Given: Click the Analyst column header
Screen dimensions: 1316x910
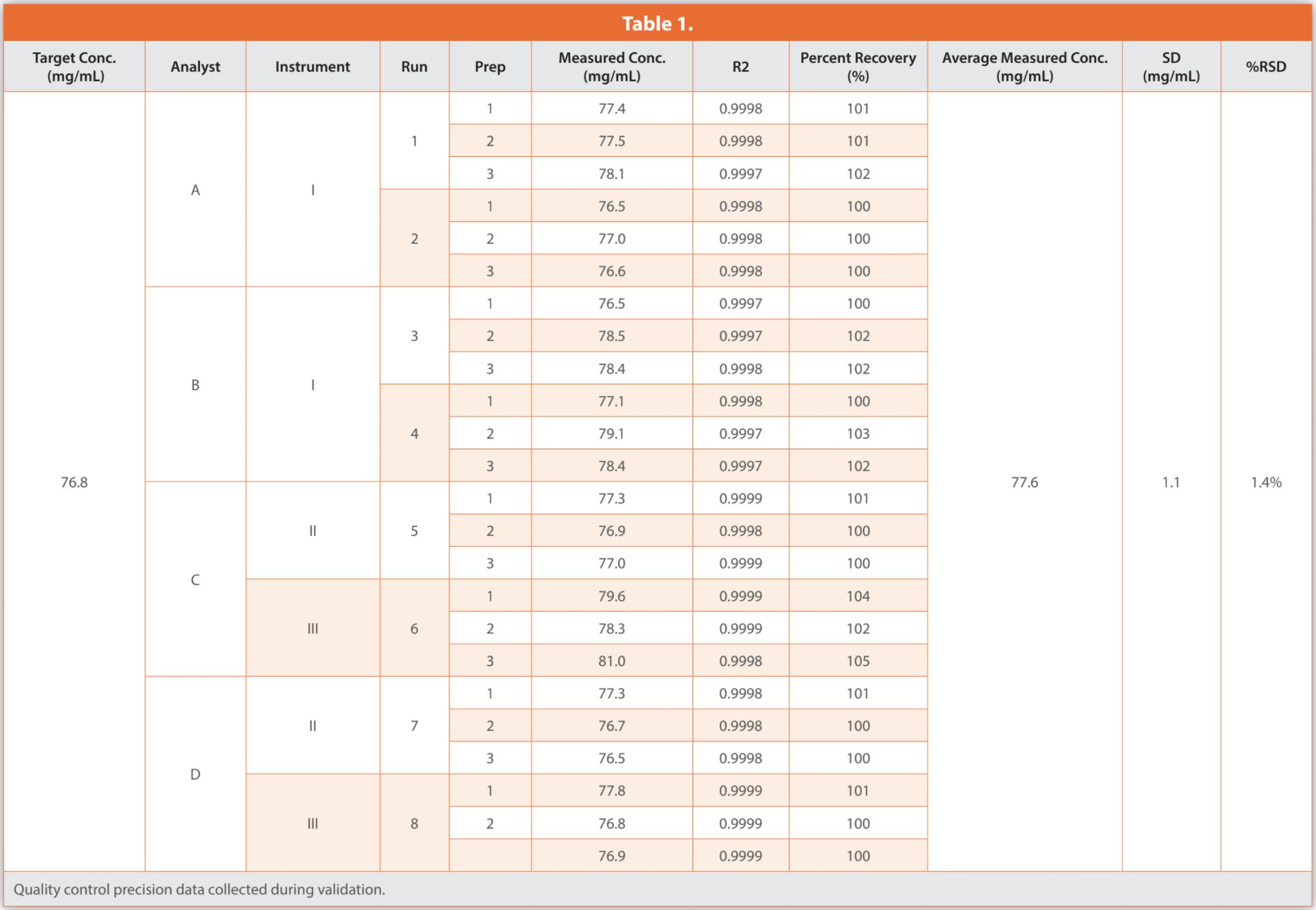Looking at the screenshot, I should tap(195, 67).
